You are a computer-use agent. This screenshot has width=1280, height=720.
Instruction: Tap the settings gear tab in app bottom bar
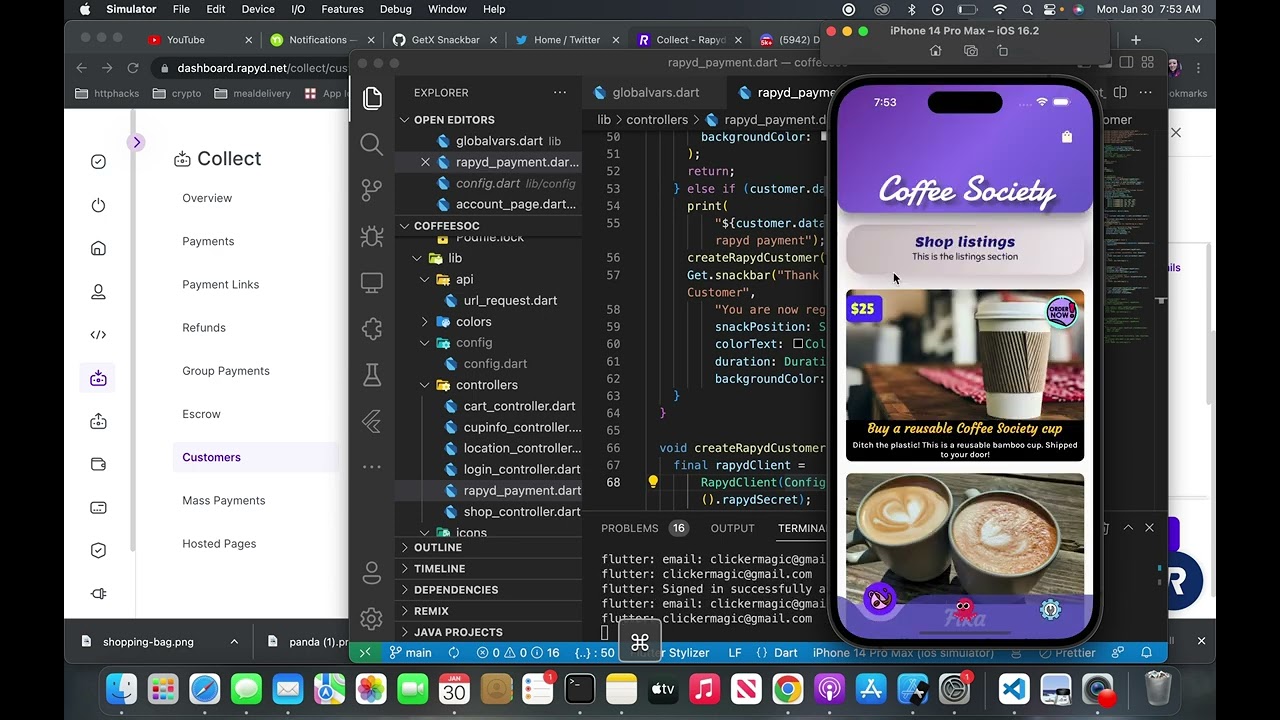coord(1050,609)
